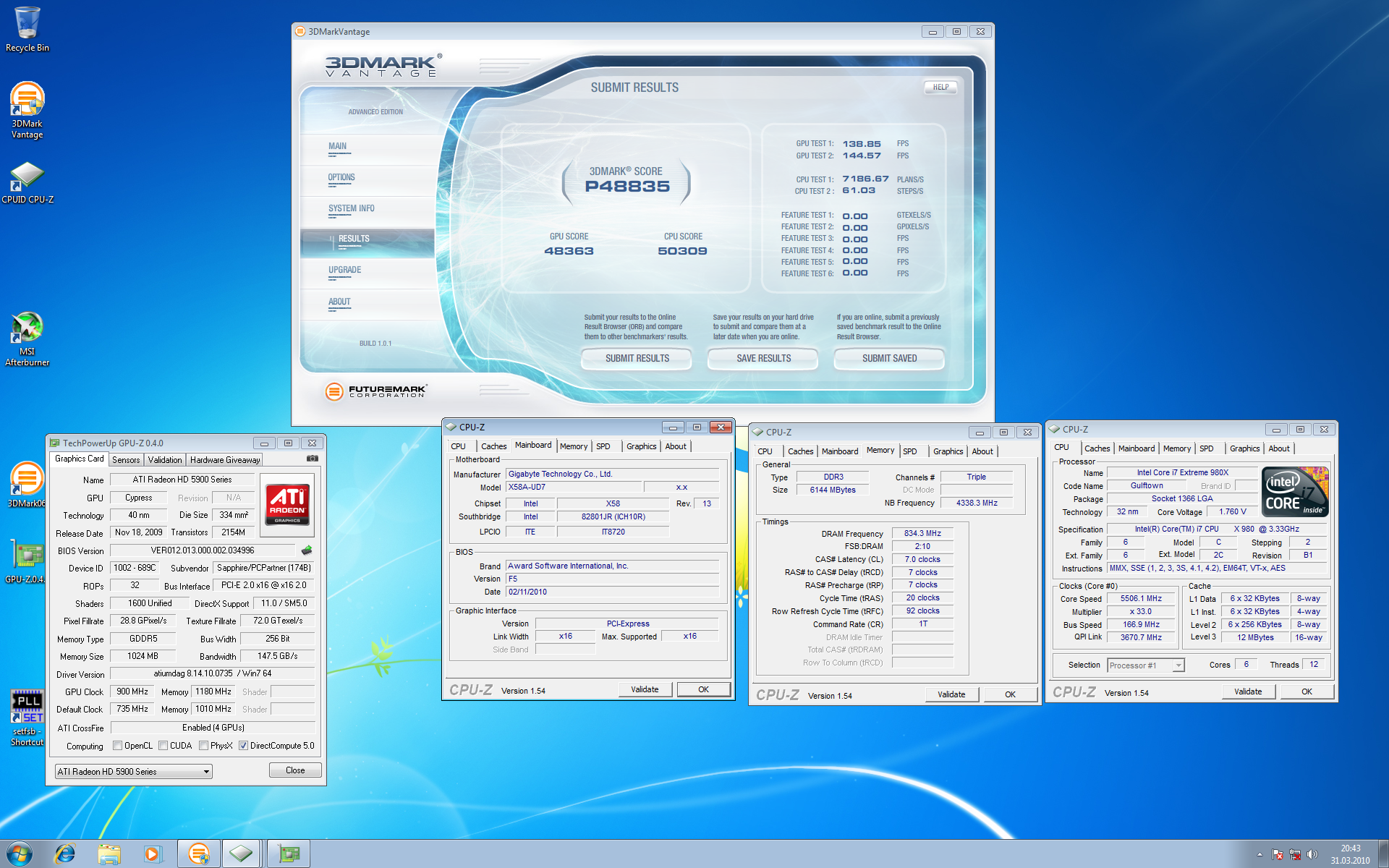Click the DRAM Frequency 834.3 MHz value
1389x868 pixels.
click(922, 534)
